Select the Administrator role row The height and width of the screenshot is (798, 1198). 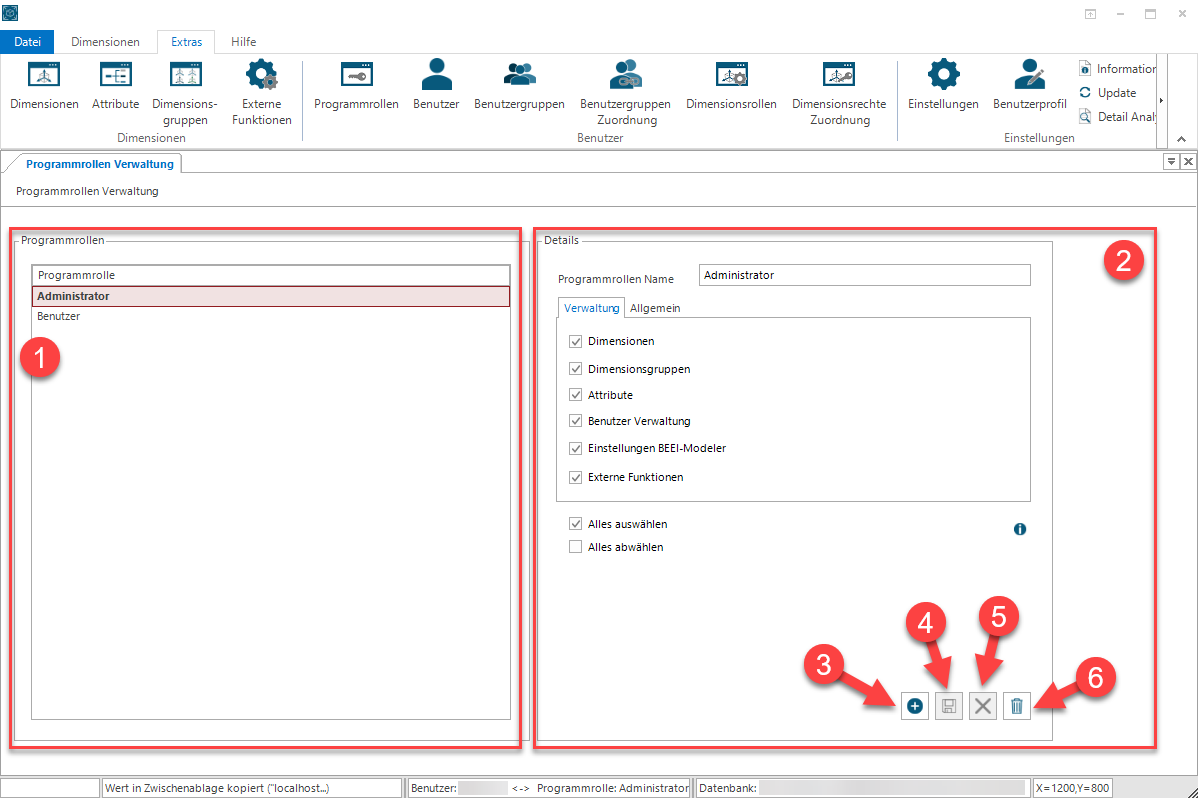click(x=270, y=296)
